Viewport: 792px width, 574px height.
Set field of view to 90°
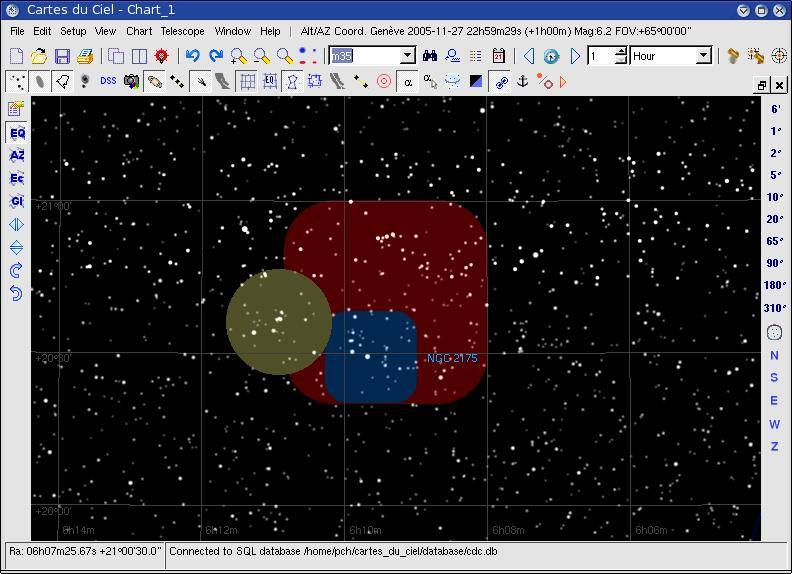click(x=774, y=263)
